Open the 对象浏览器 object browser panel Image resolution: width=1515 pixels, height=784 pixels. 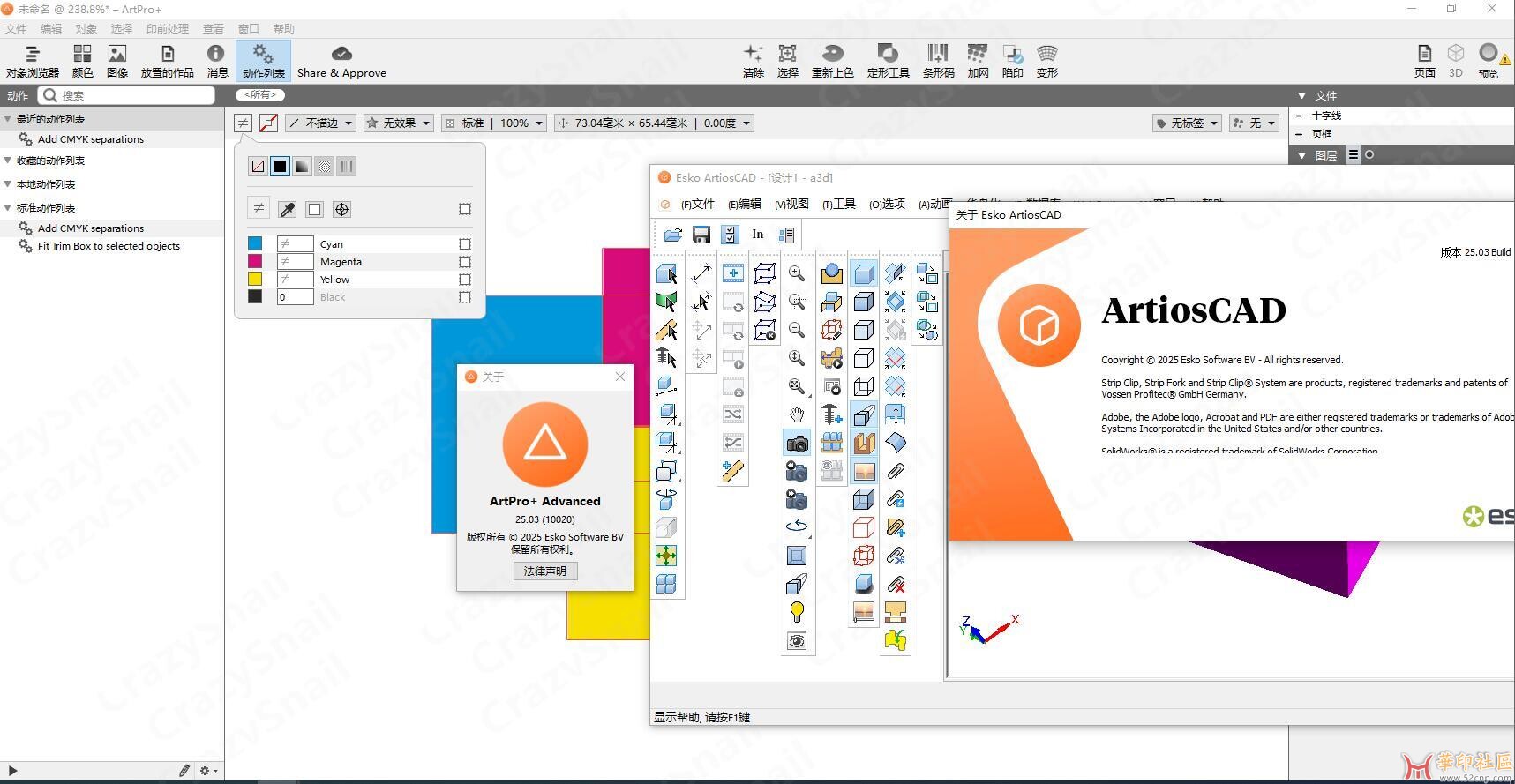pyautogui.click(x=33, y=61)
